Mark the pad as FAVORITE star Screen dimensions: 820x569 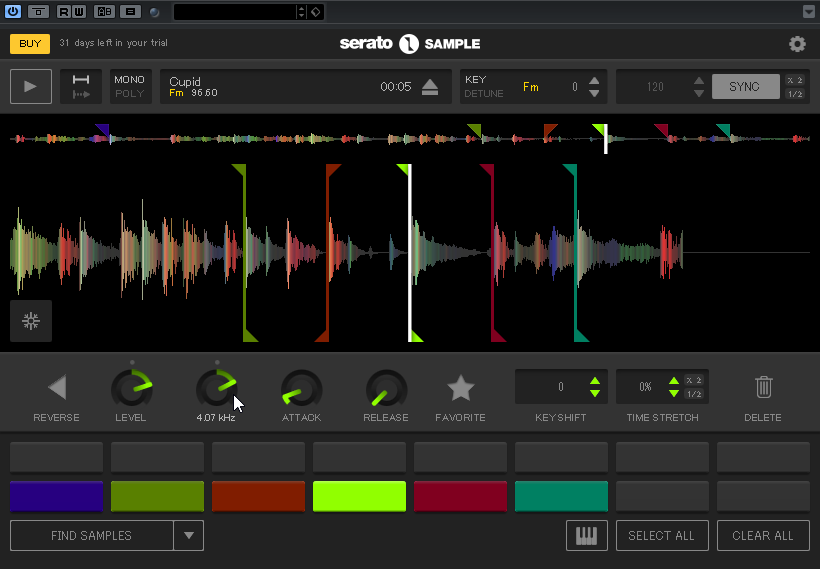pyautogui.click(x=461, y=388)
